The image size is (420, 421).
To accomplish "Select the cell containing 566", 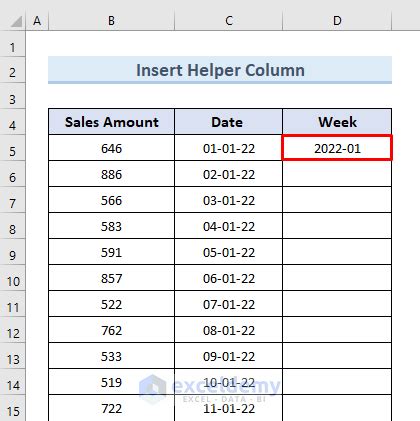I will [111, 200].
